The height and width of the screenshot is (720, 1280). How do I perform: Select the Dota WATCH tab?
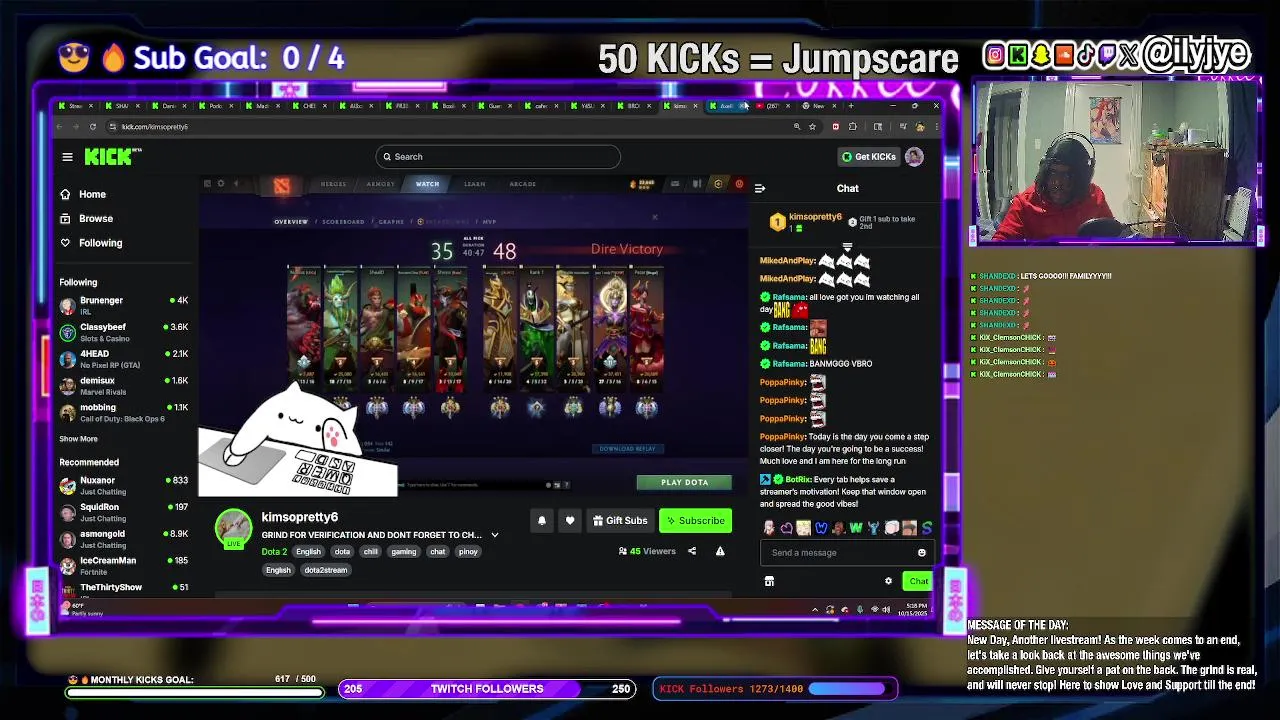[427, 184]
